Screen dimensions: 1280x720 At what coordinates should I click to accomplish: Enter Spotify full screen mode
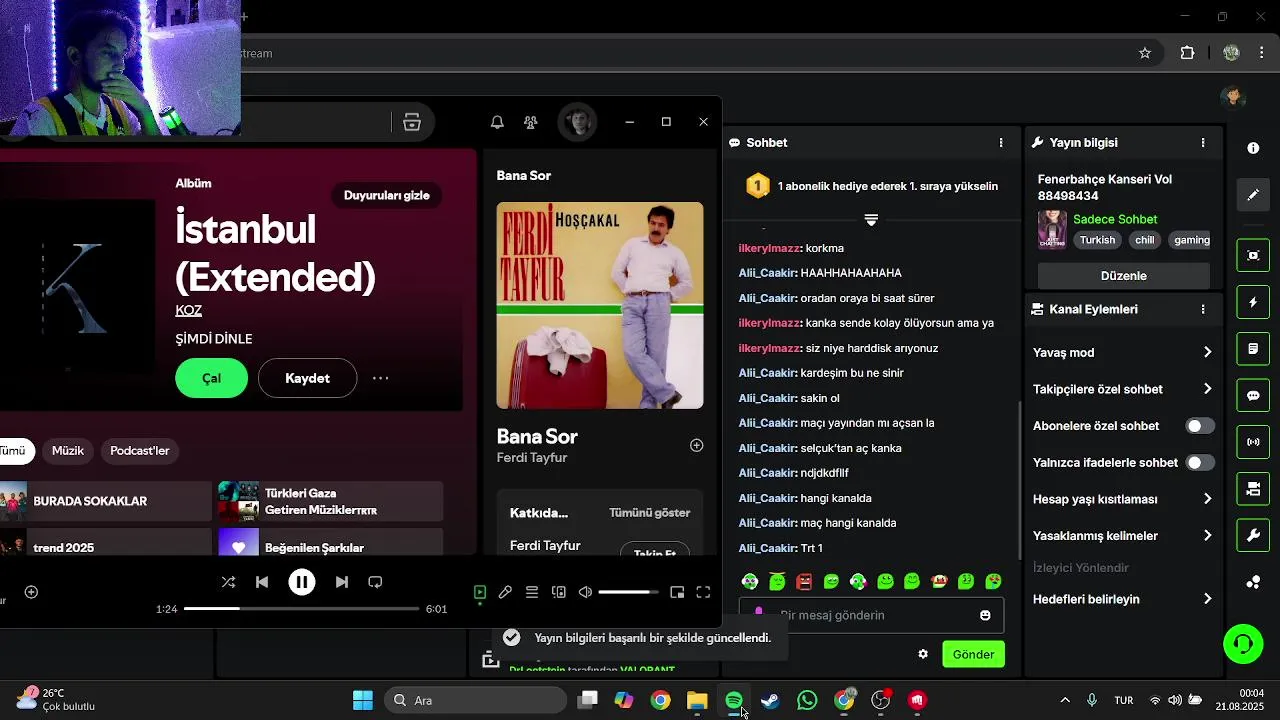pyautogui.click(x=703, y=592)
